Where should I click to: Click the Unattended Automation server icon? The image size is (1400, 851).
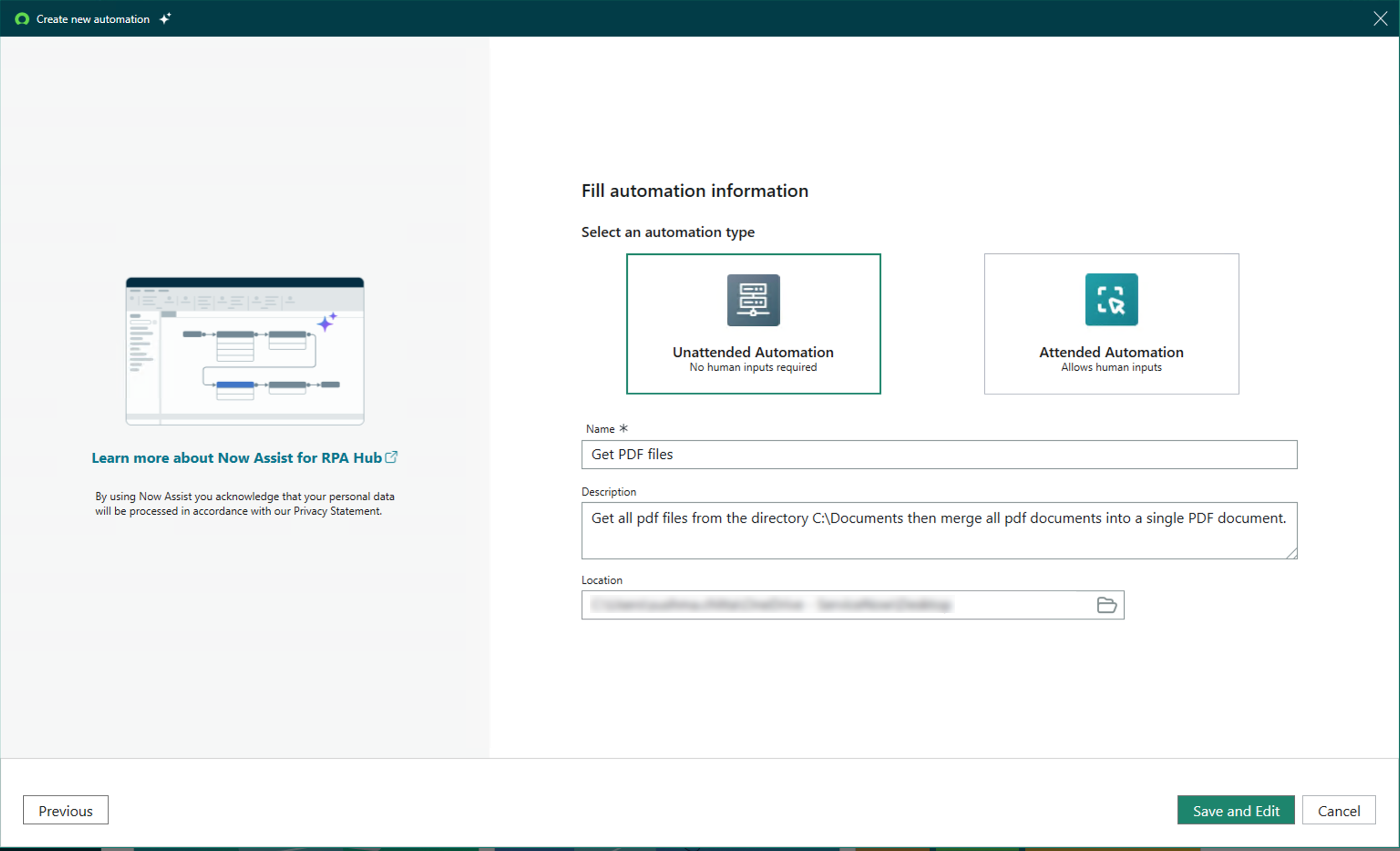[x=753, y=300]
